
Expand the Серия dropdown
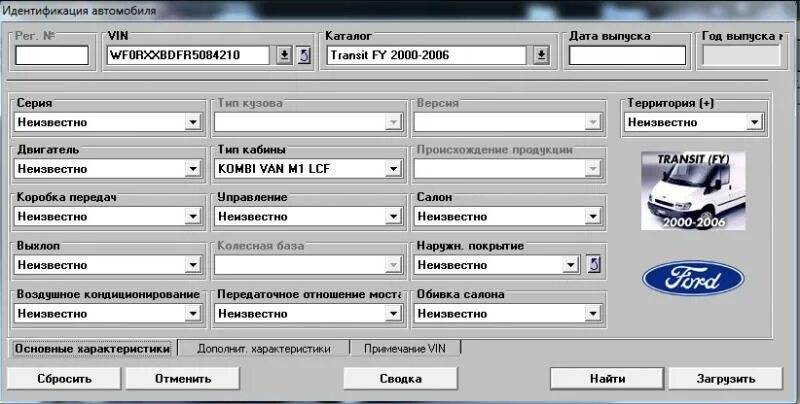pyautogui.click(x=193, y=122)
